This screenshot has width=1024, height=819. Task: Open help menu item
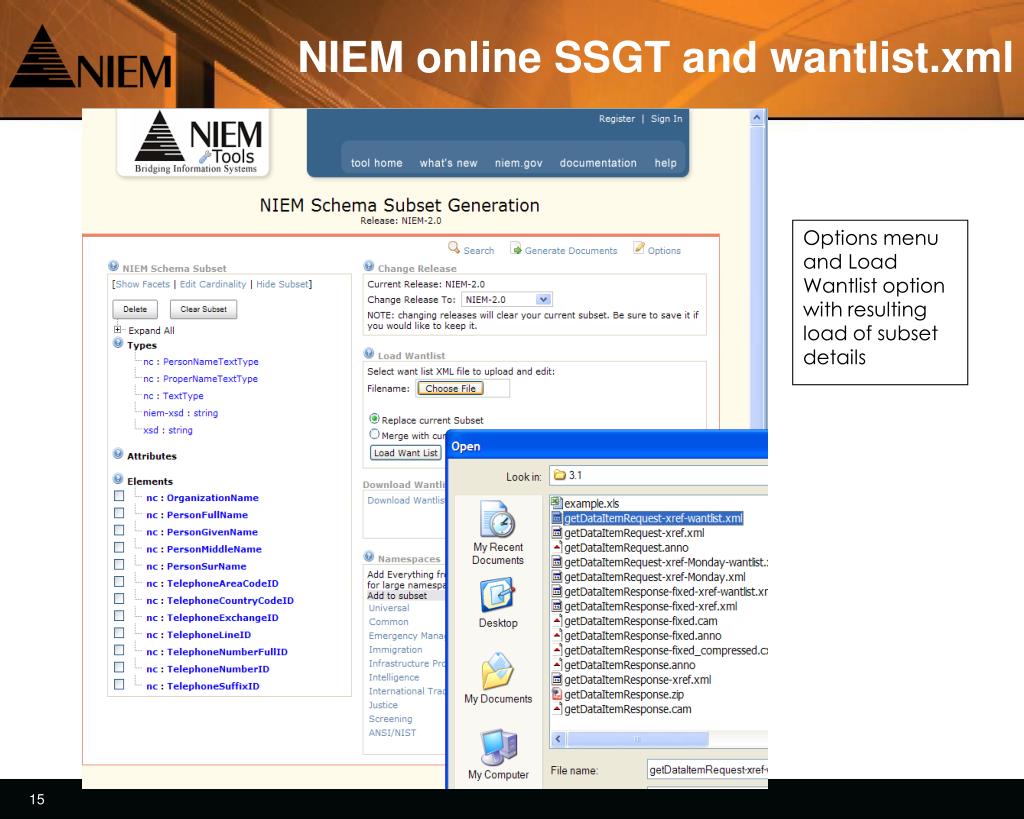tap(665, 163)
